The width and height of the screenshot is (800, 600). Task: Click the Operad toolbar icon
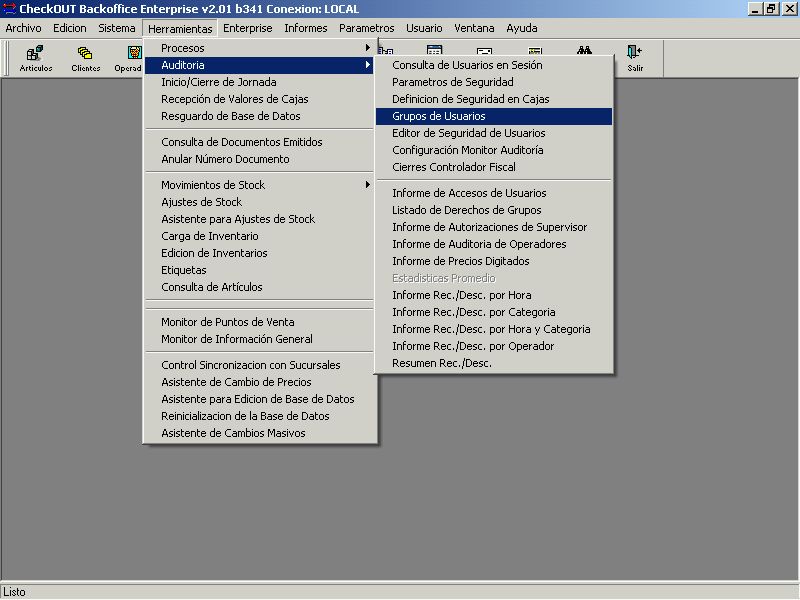point(128,58)
